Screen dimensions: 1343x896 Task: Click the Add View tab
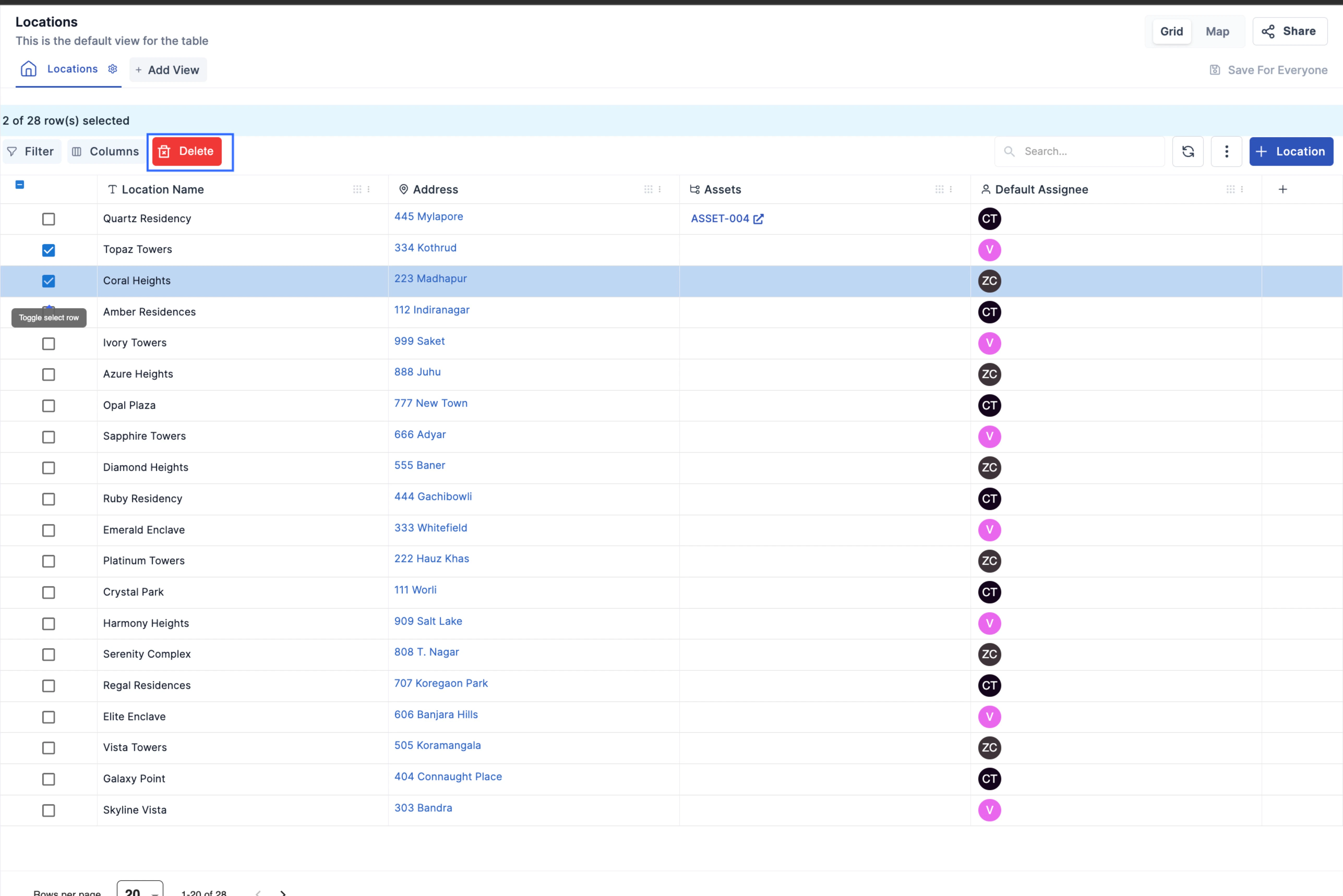tap(168, 70)
